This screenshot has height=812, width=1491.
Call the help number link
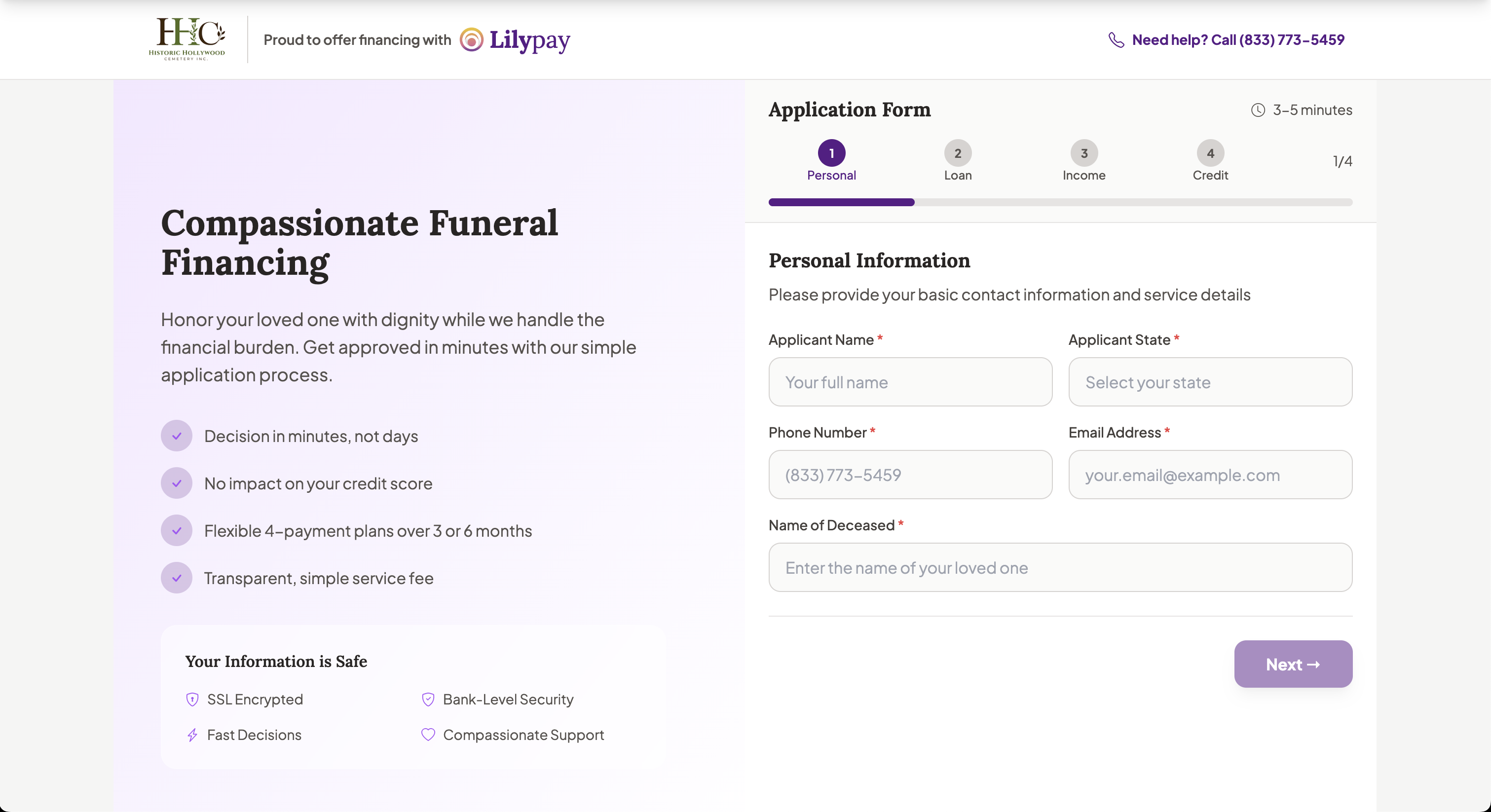tap(1237, 40)
